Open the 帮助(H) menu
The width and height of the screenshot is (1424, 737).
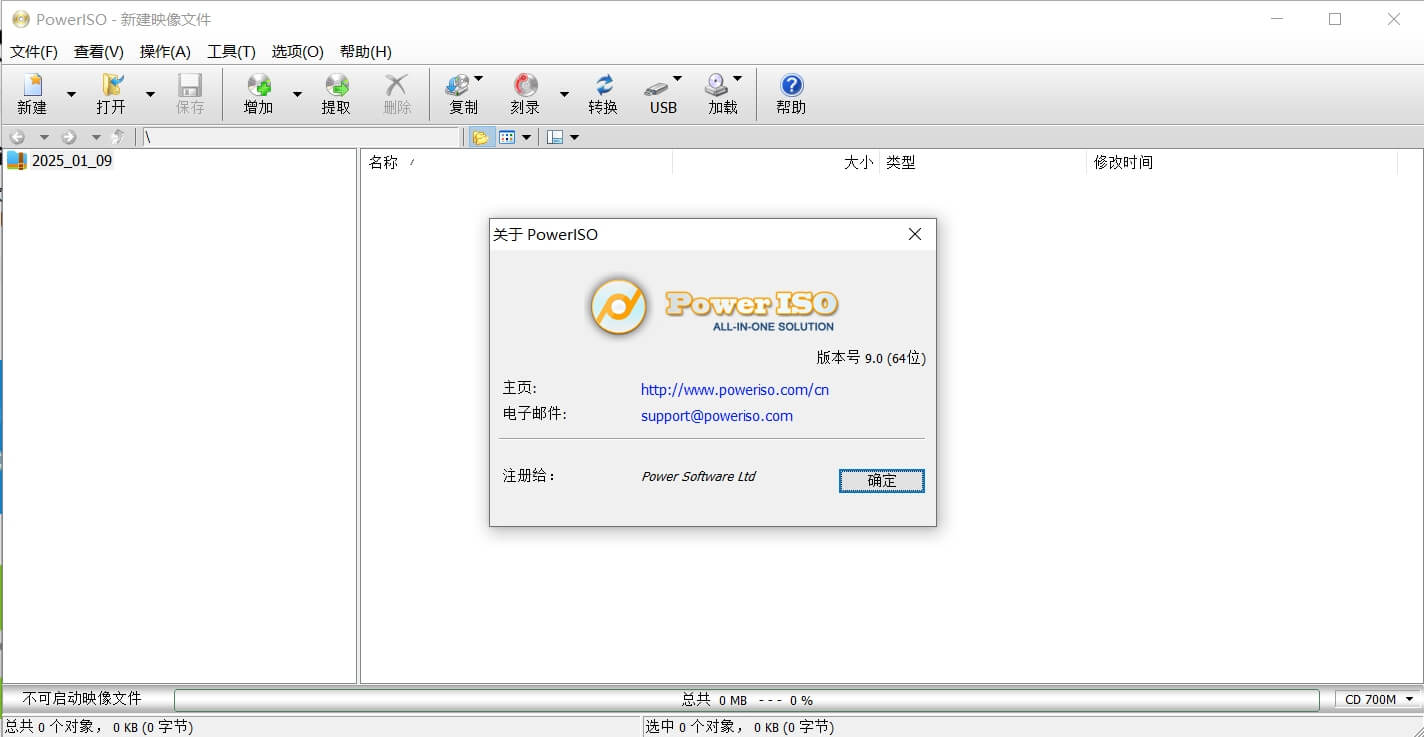(366, 51)
